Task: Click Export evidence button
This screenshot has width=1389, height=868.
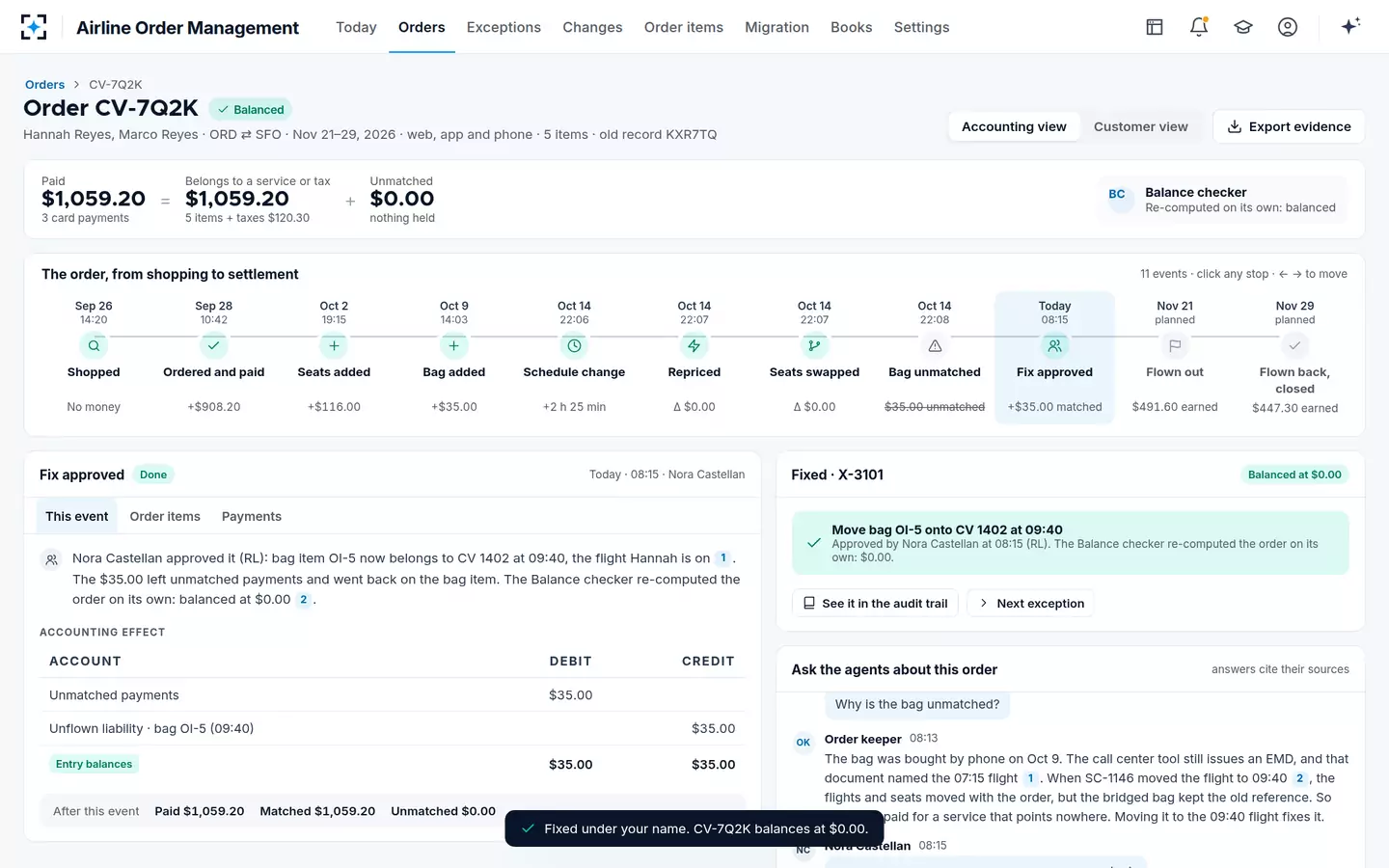Action: 1289,126
